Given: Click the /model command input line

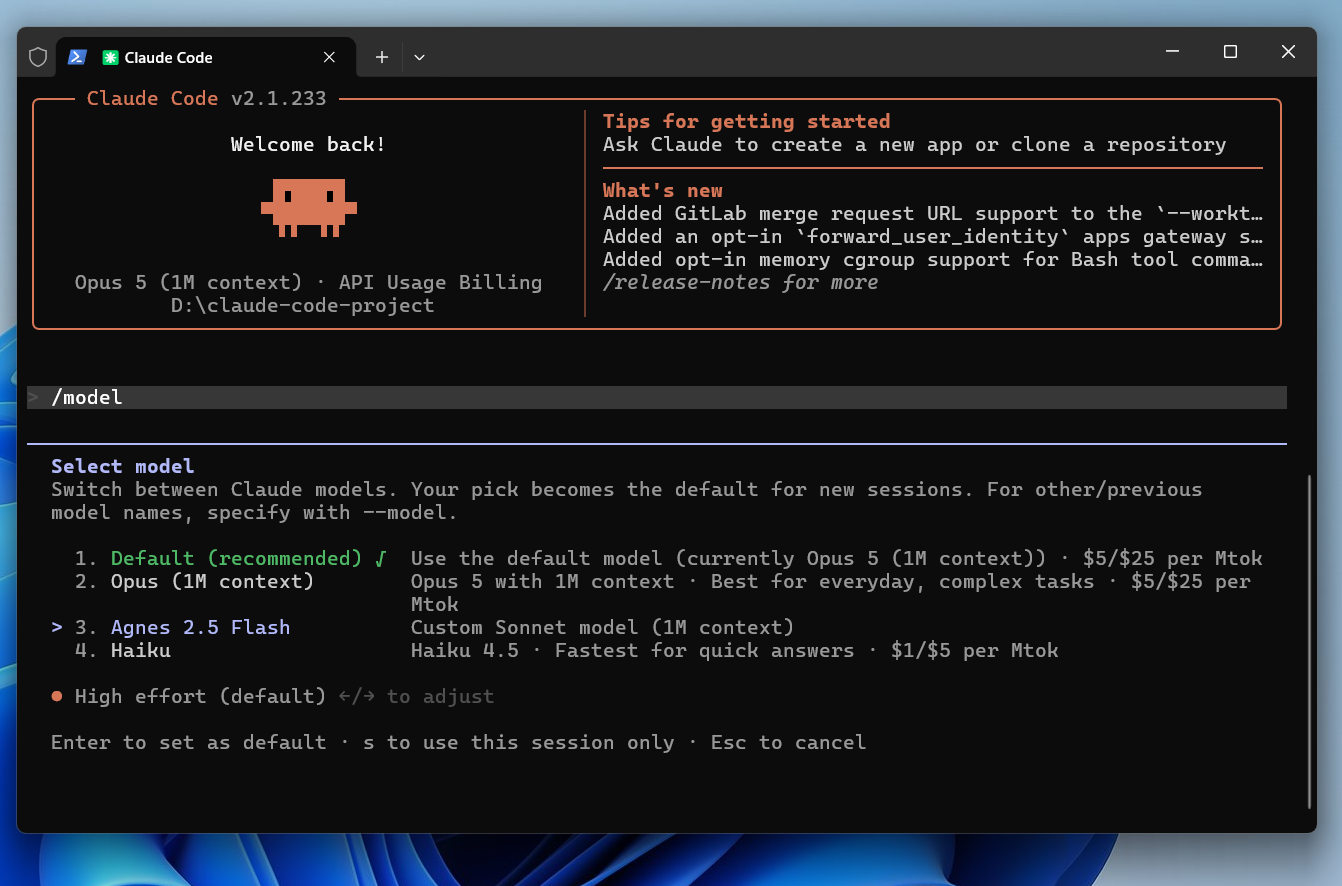Looking at the screenshot, I should coord(657,398).
